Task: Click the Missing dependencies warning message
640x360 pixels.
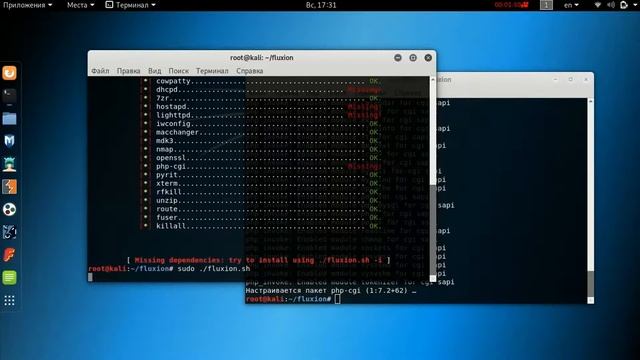Action: 258,260
